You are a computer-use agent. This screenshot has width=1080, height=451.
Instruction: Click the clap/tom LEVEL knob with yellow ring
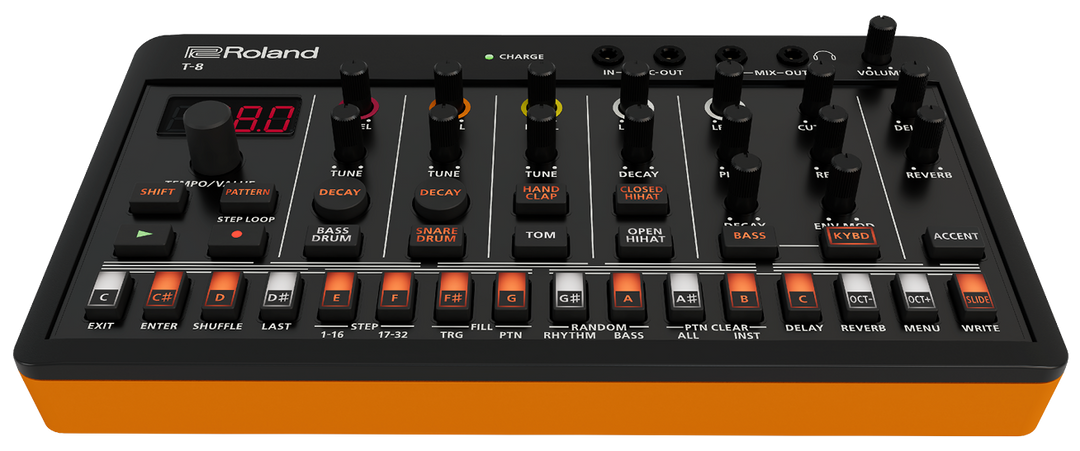[x=541, y=86]
